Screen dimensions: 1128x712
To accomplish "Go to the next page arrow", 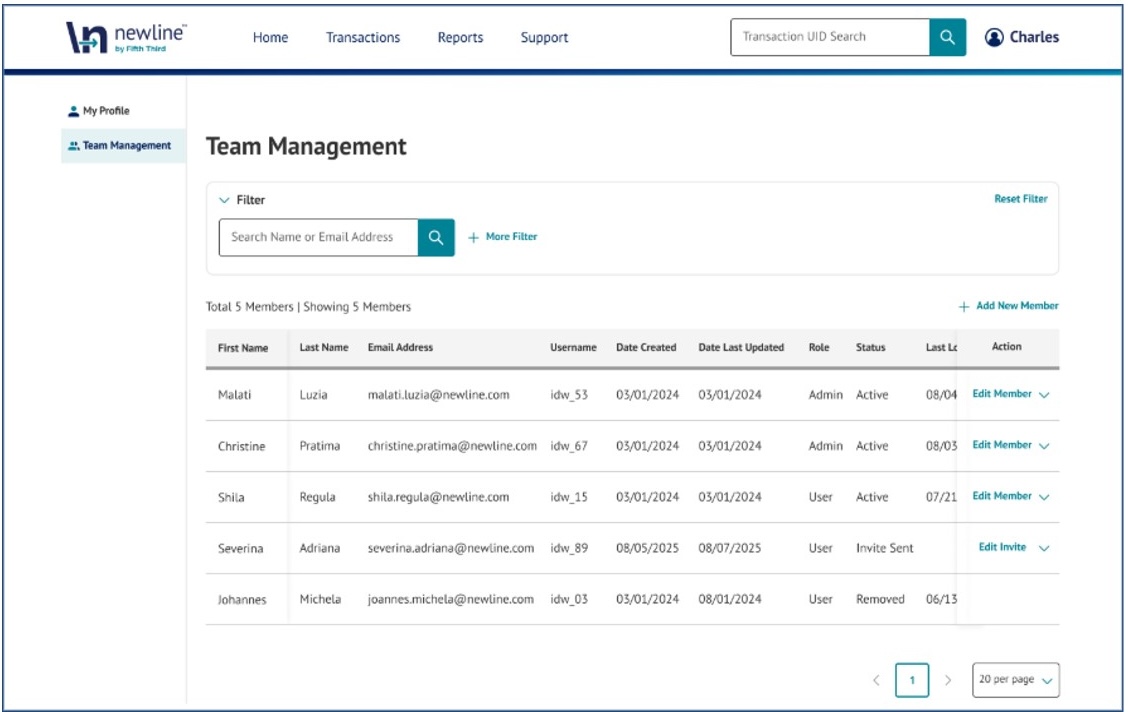I will (948, 680).
